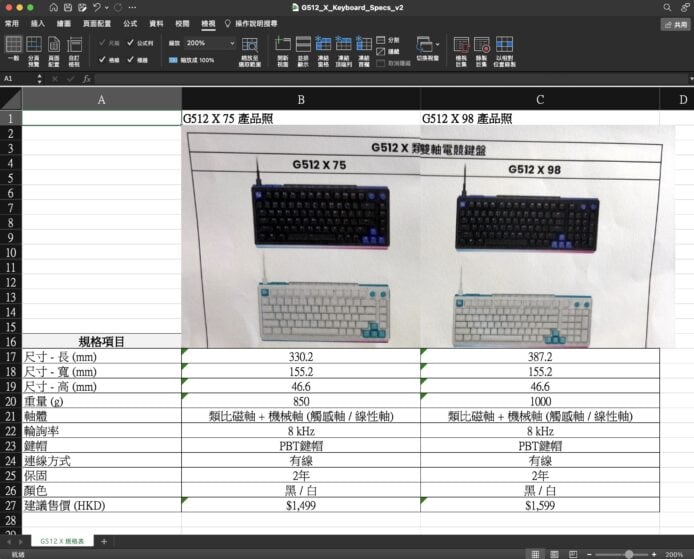Select column A header
Screen dimensions: 694x559
102,99
